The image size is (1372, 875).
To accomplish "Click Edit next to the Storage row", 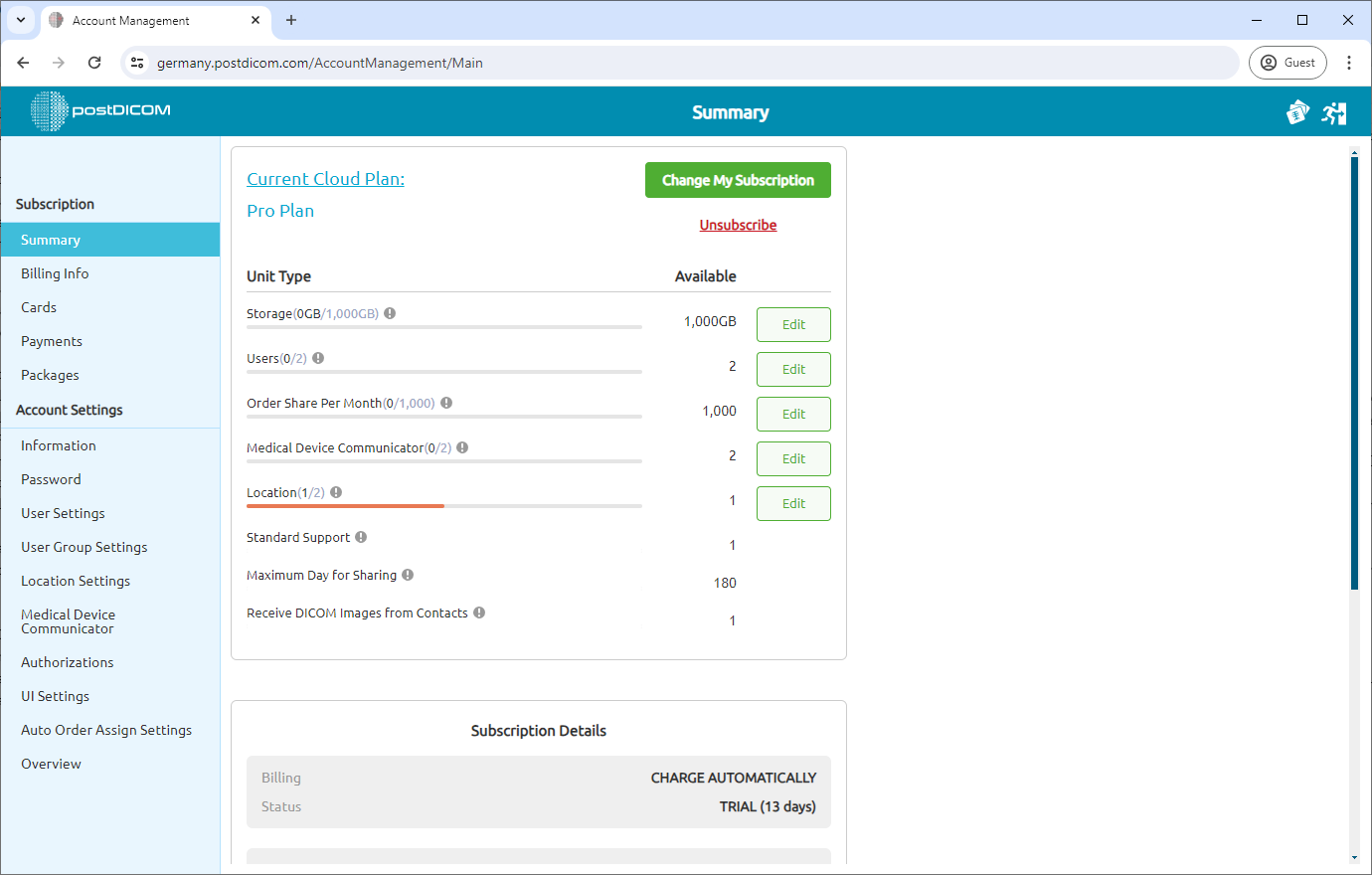I will 793,324.
